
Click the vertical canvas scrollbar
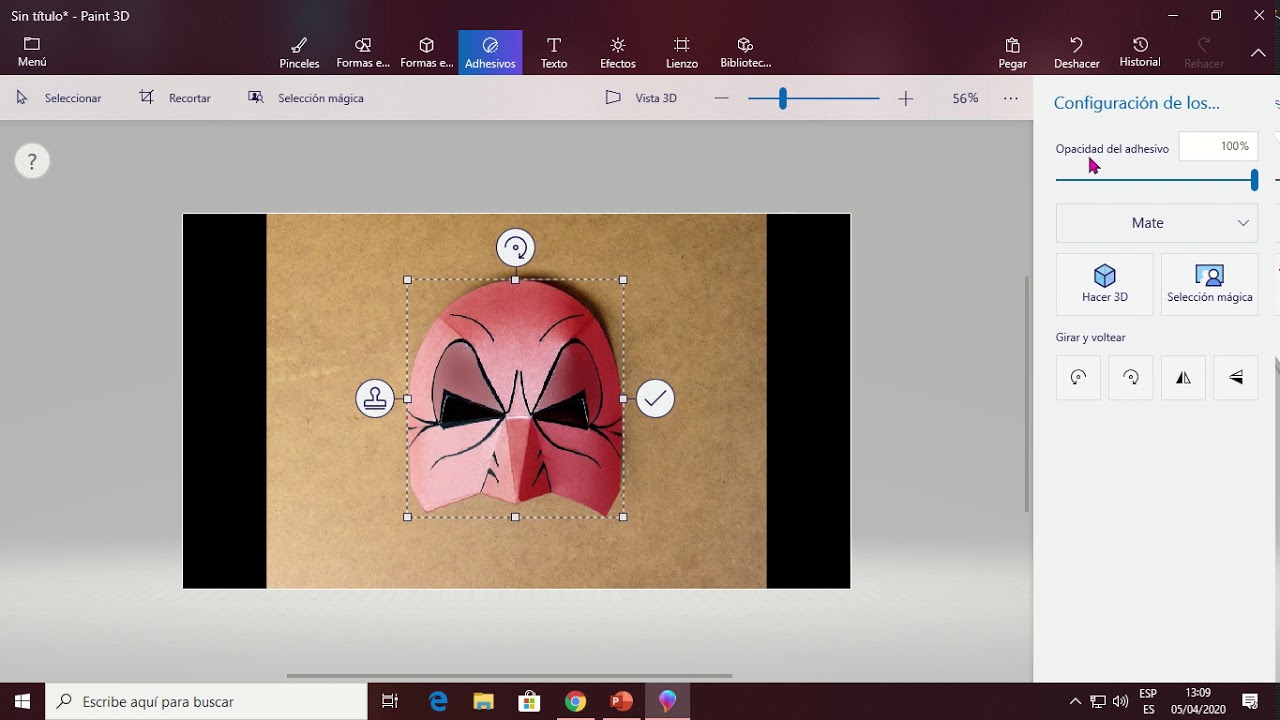pos(1027,393)
